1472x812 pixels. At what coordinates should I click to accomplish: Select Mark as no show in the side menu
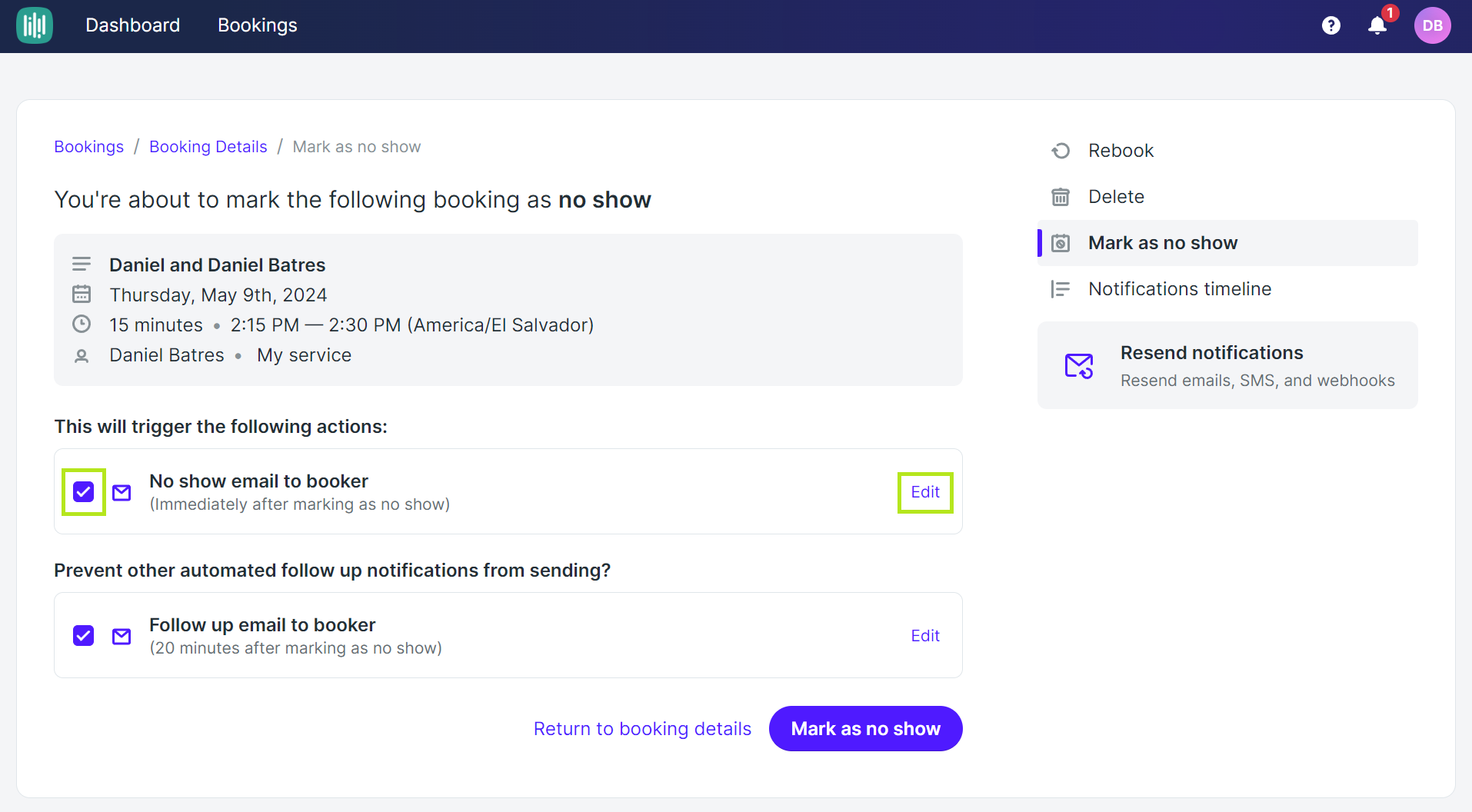(x=1227, y=243)
